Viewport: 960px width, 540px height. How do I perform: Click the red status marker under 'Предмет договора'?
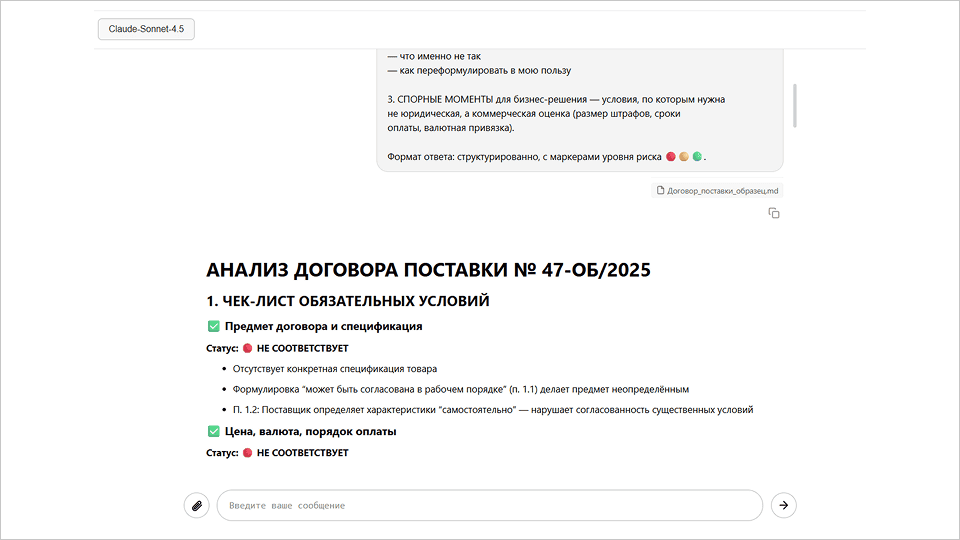(247, 348)
